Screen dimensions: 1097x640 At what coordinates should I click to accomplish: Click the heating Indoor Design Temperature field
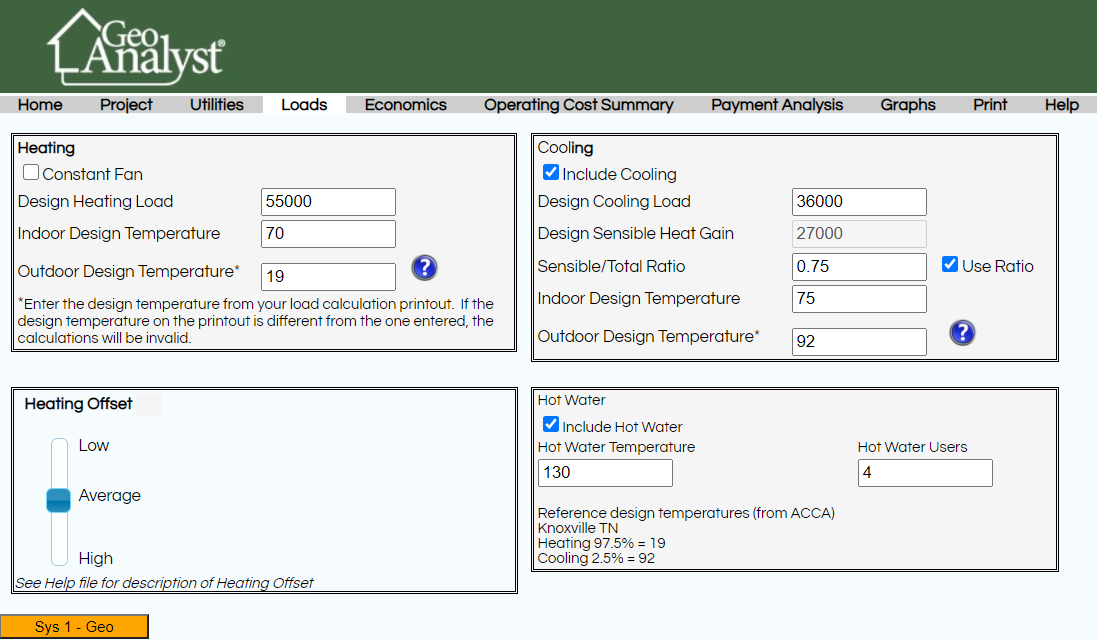328,234
